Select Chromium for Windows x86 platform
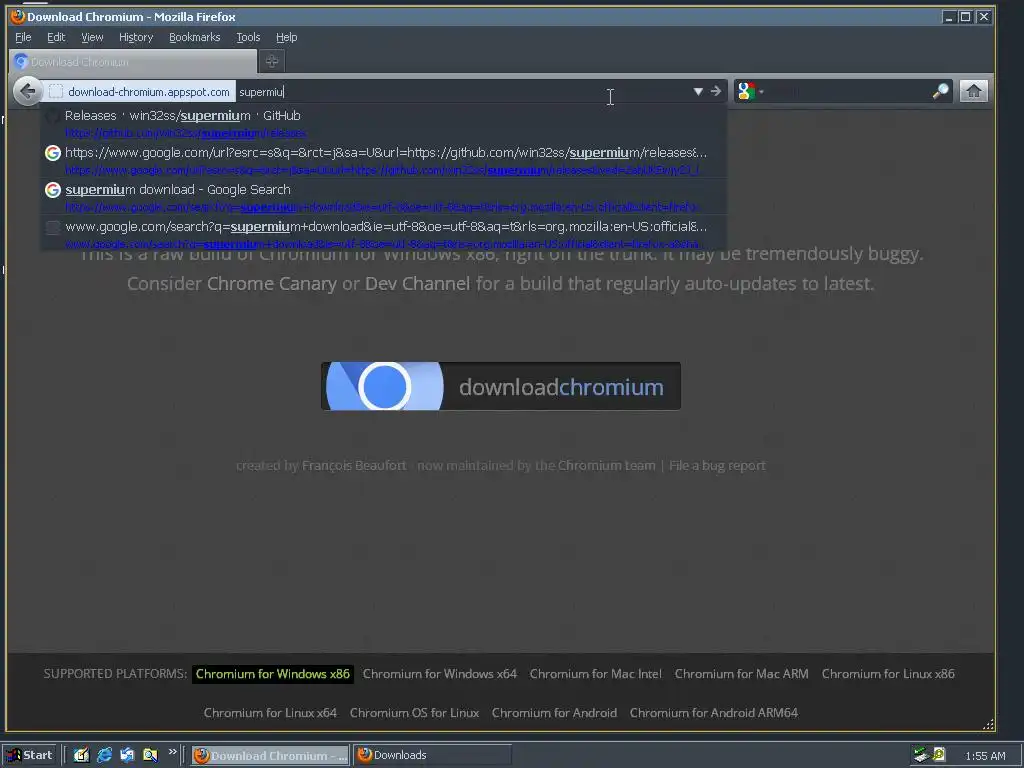The image size is (1024, 768). click(x=273, y=674)
